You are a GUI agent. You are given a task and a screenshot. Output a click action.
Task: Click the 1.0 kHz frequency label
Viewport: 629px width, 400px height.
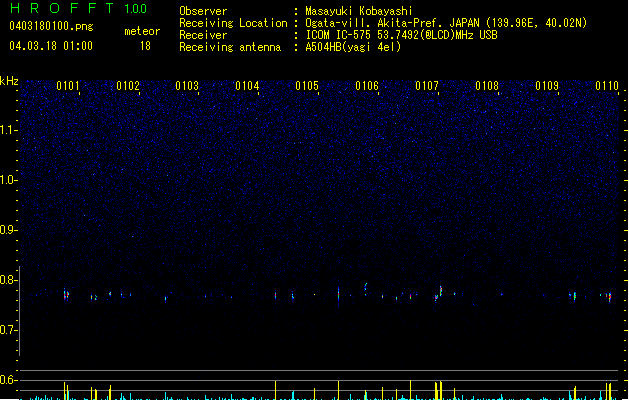click(9, 180)
